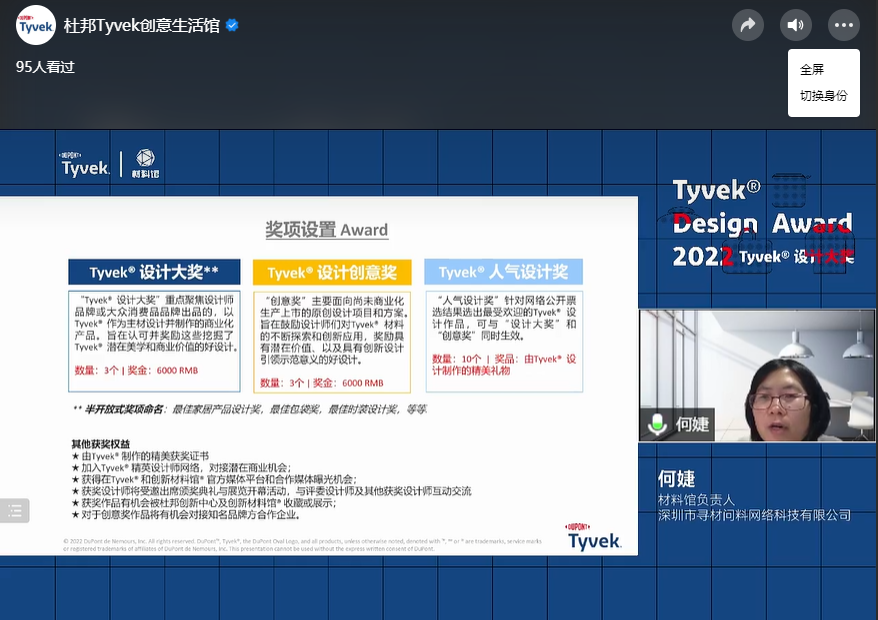This screenshot has height=620, width=878.
Task: Click 其他获奖权益 heading
Action: (101, 444)
